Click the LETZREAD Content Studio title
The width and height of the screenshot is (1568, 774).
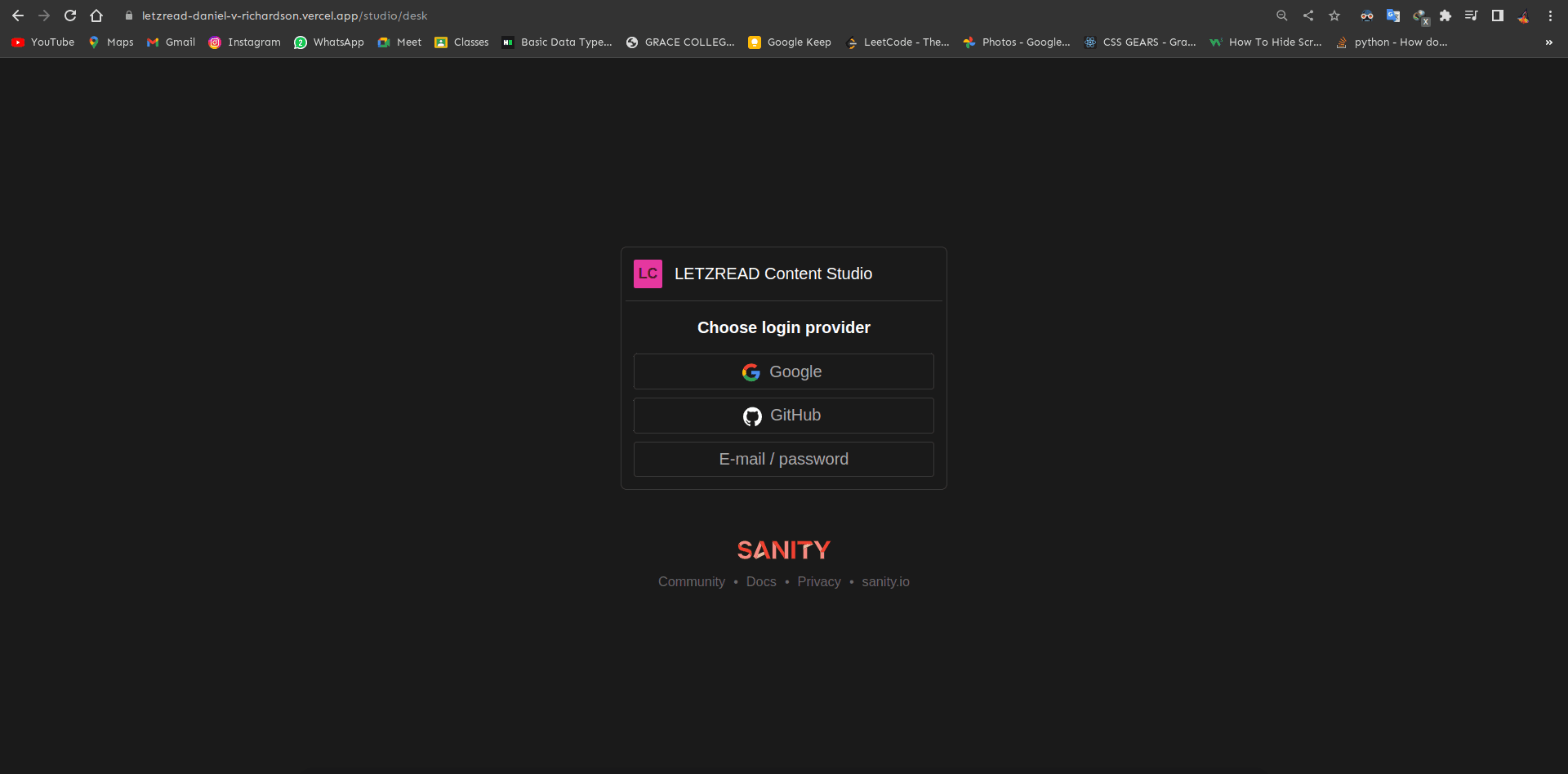pos(773,274)
